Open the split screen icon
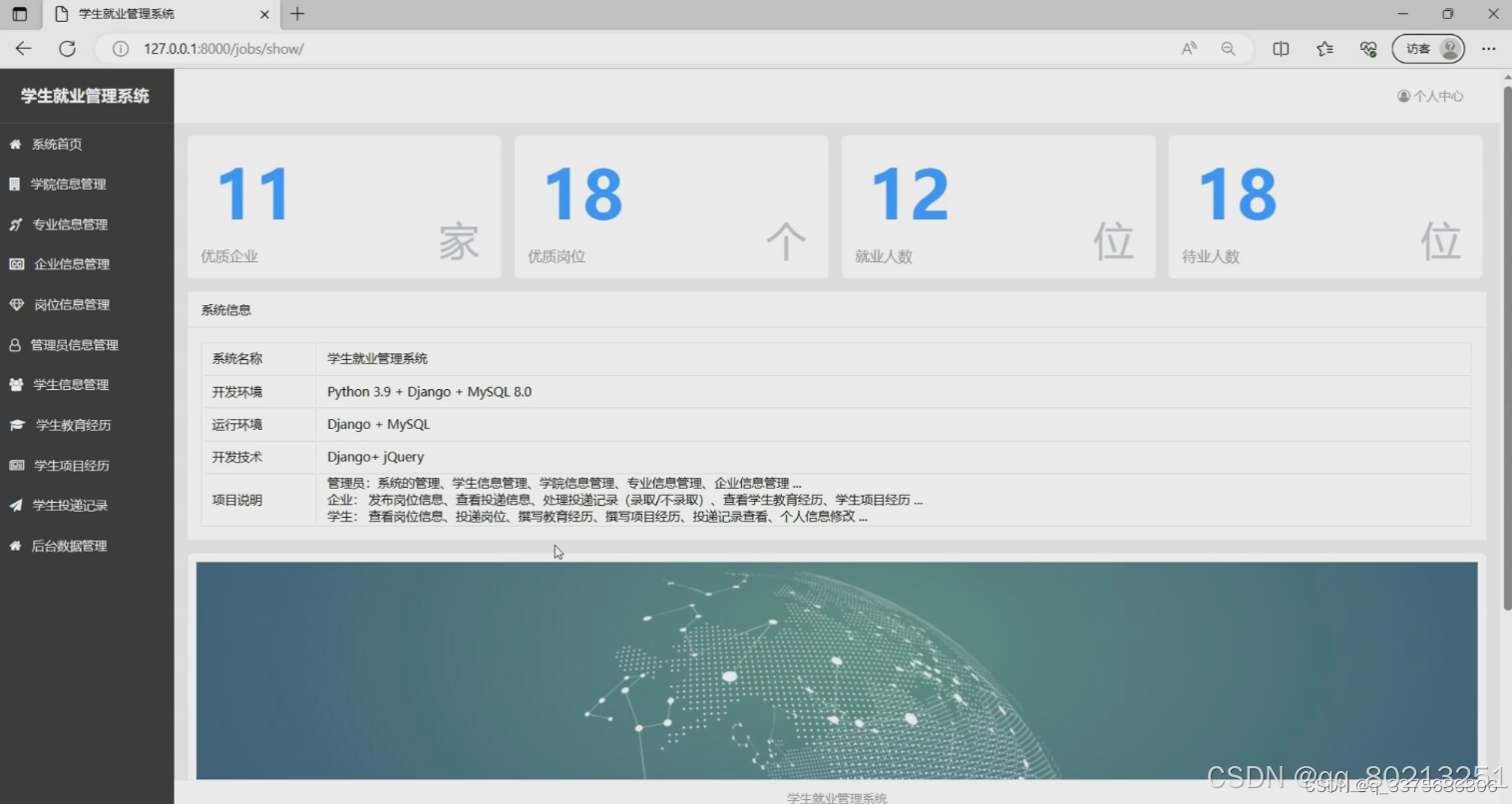1512x804 pixels. pos(1281,48)
